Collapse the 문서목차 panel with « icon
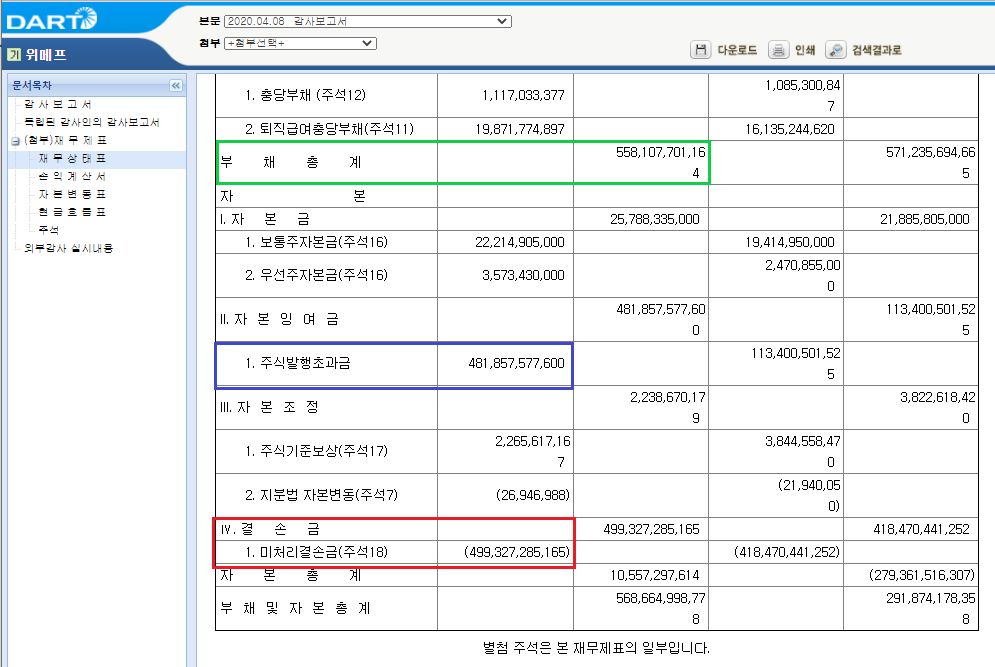995x667 pixels. [x=176, y=85]
